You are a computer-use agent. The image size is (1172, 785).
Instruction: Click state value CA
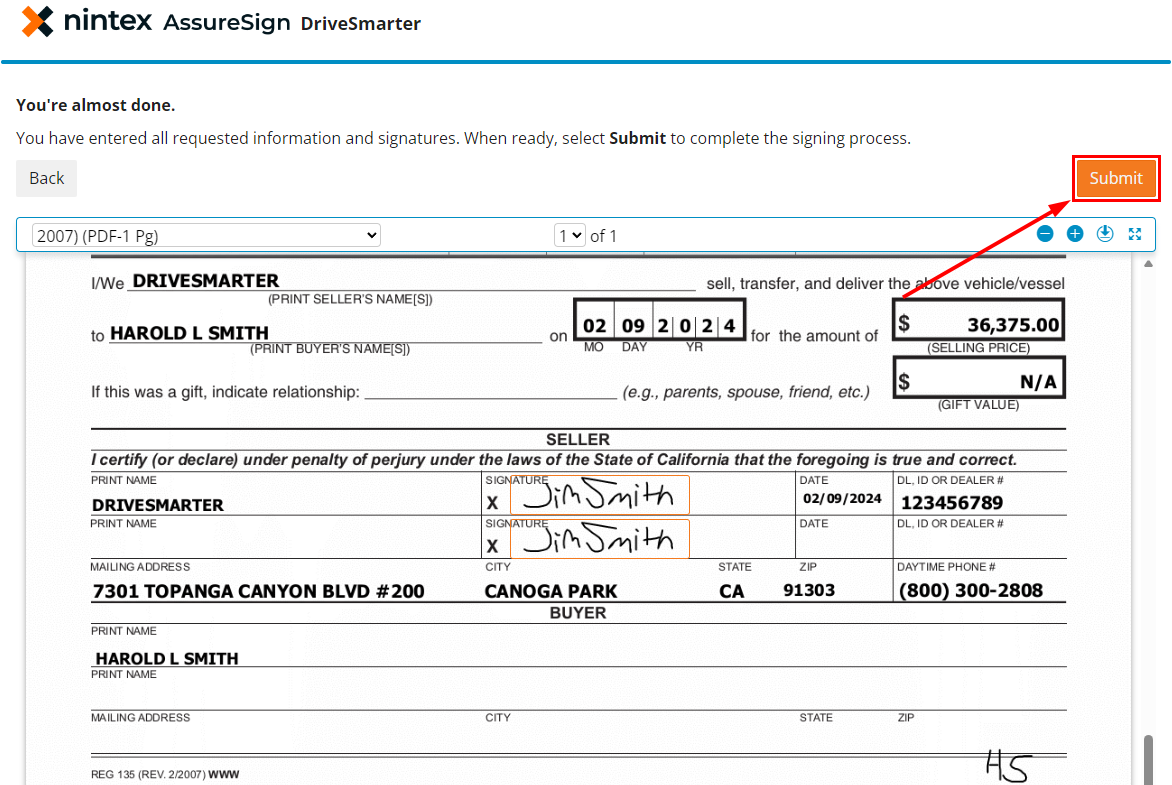[x=732, y=591]
